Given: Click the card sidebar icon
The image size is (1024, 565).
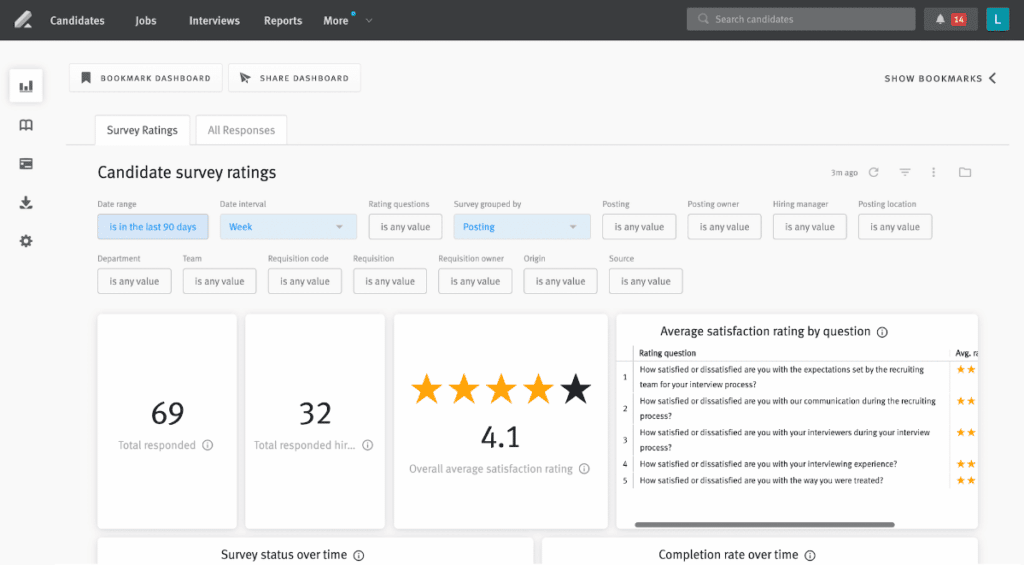Looking at the screenshot, I should click(x=26, y=164).
